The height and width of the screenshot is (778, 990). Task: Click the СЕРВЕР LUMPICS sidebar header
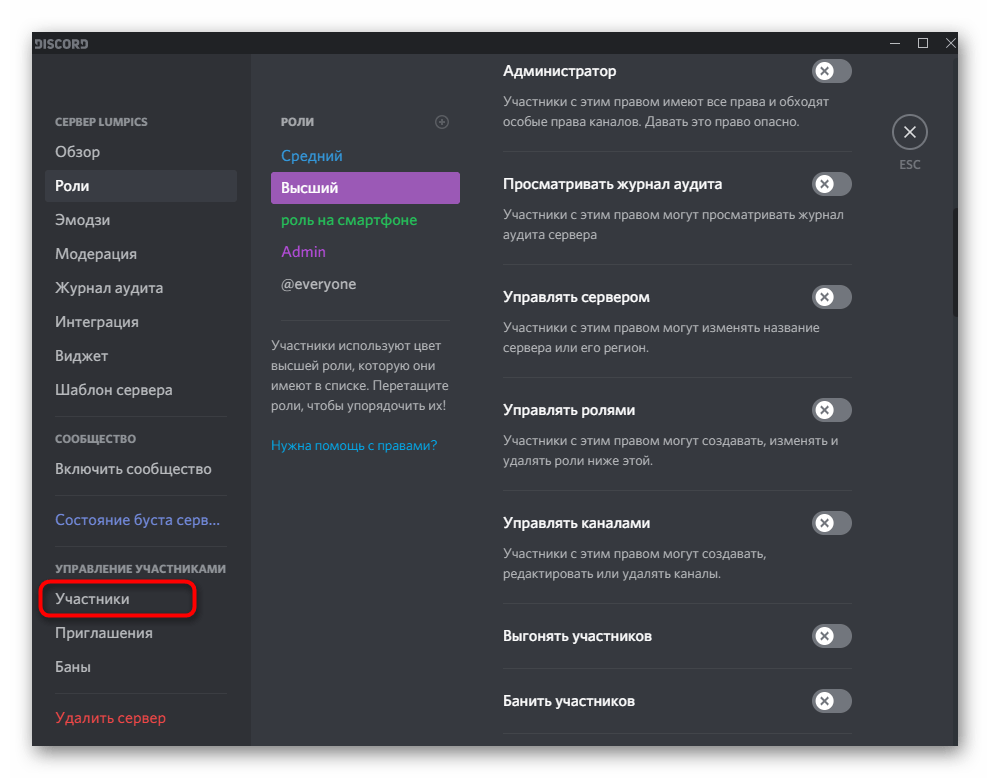pos(101,122)
